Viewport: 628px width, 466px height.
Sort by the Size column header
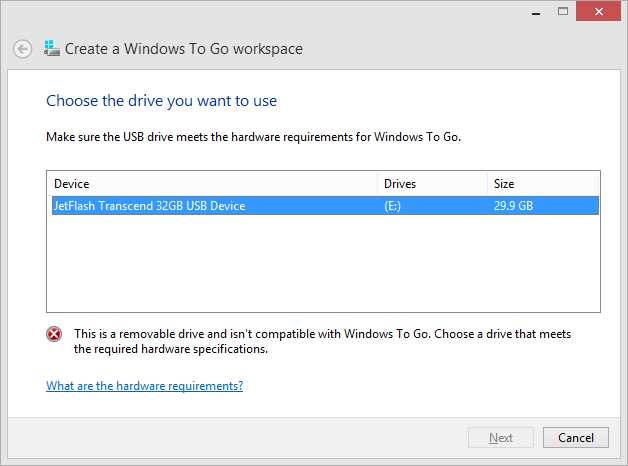pyautogui.click(x=543, y=184)
